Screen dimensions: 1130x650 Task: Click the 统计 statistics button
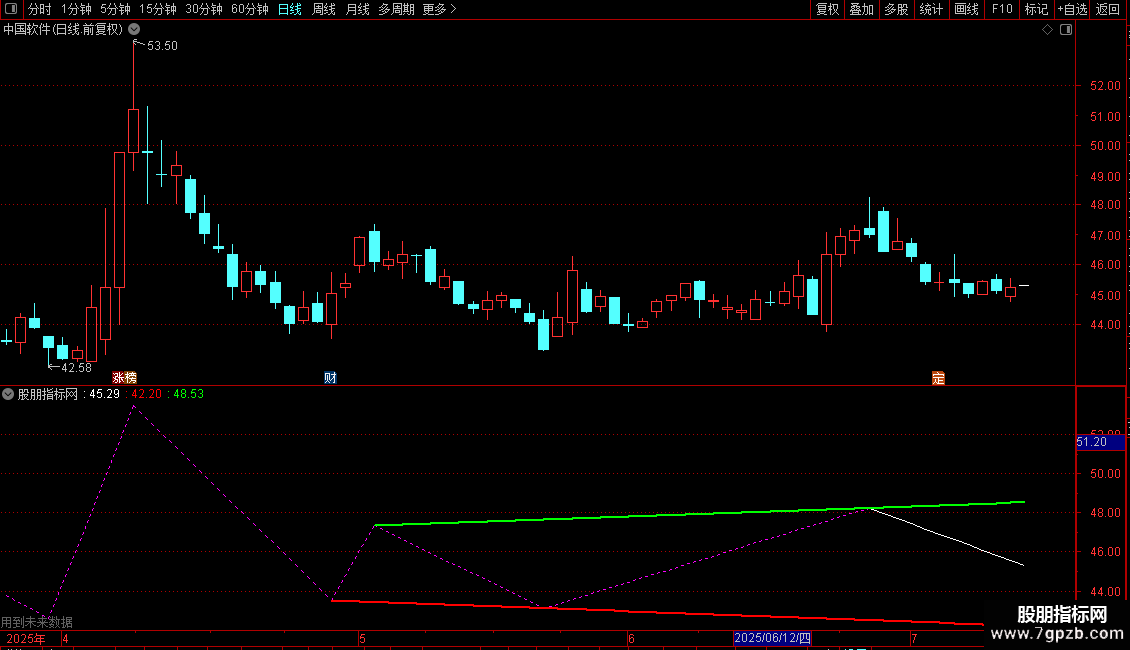[931, 9]
